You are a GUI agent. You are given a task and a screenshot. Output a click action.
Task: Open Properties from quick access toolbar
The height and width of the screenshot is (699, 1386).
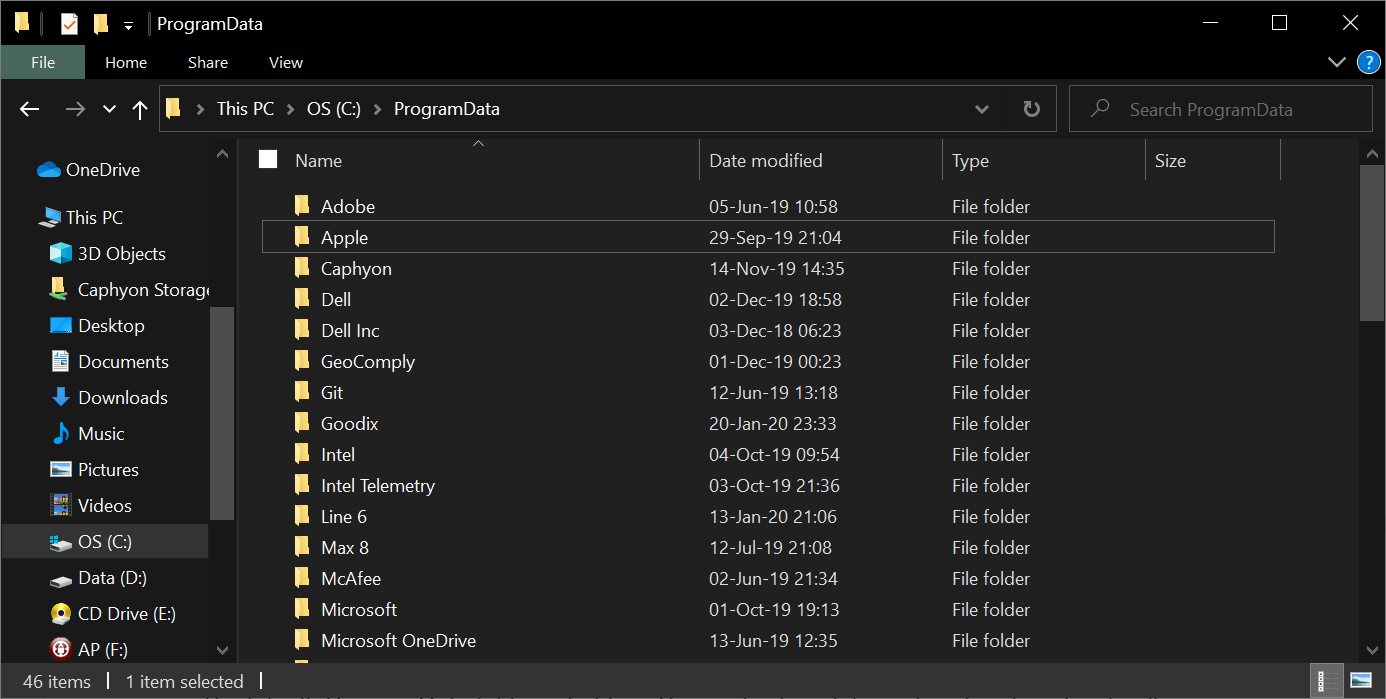69,24
